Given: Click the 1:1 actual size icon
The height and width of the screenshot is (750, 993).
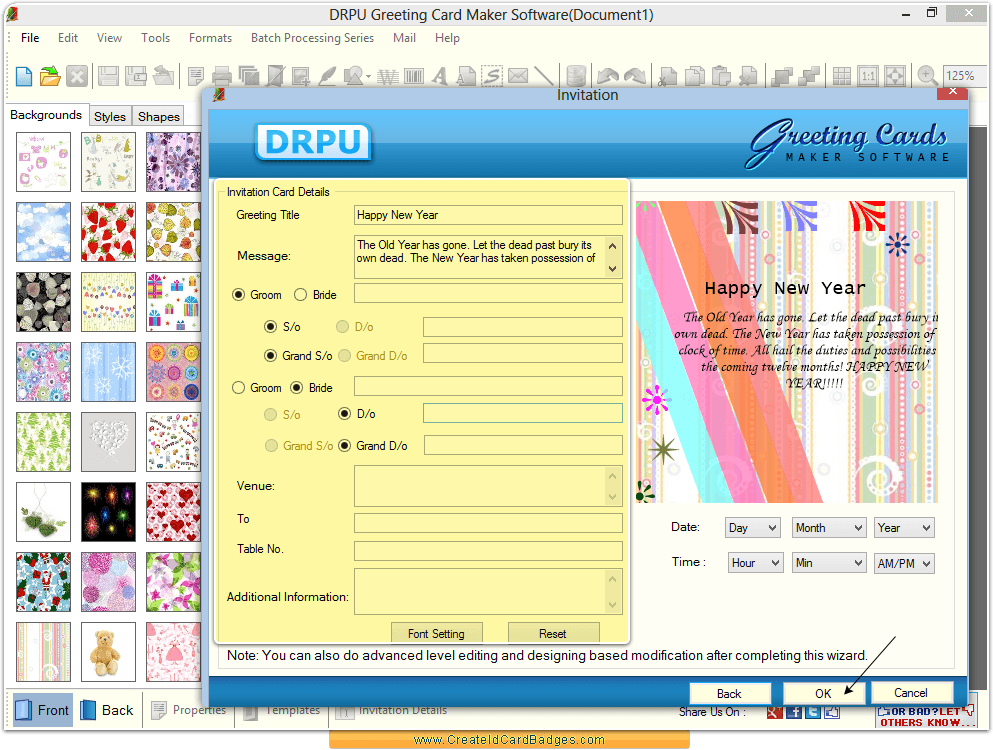Looking at the screenshot, I should tap(868, 76).
